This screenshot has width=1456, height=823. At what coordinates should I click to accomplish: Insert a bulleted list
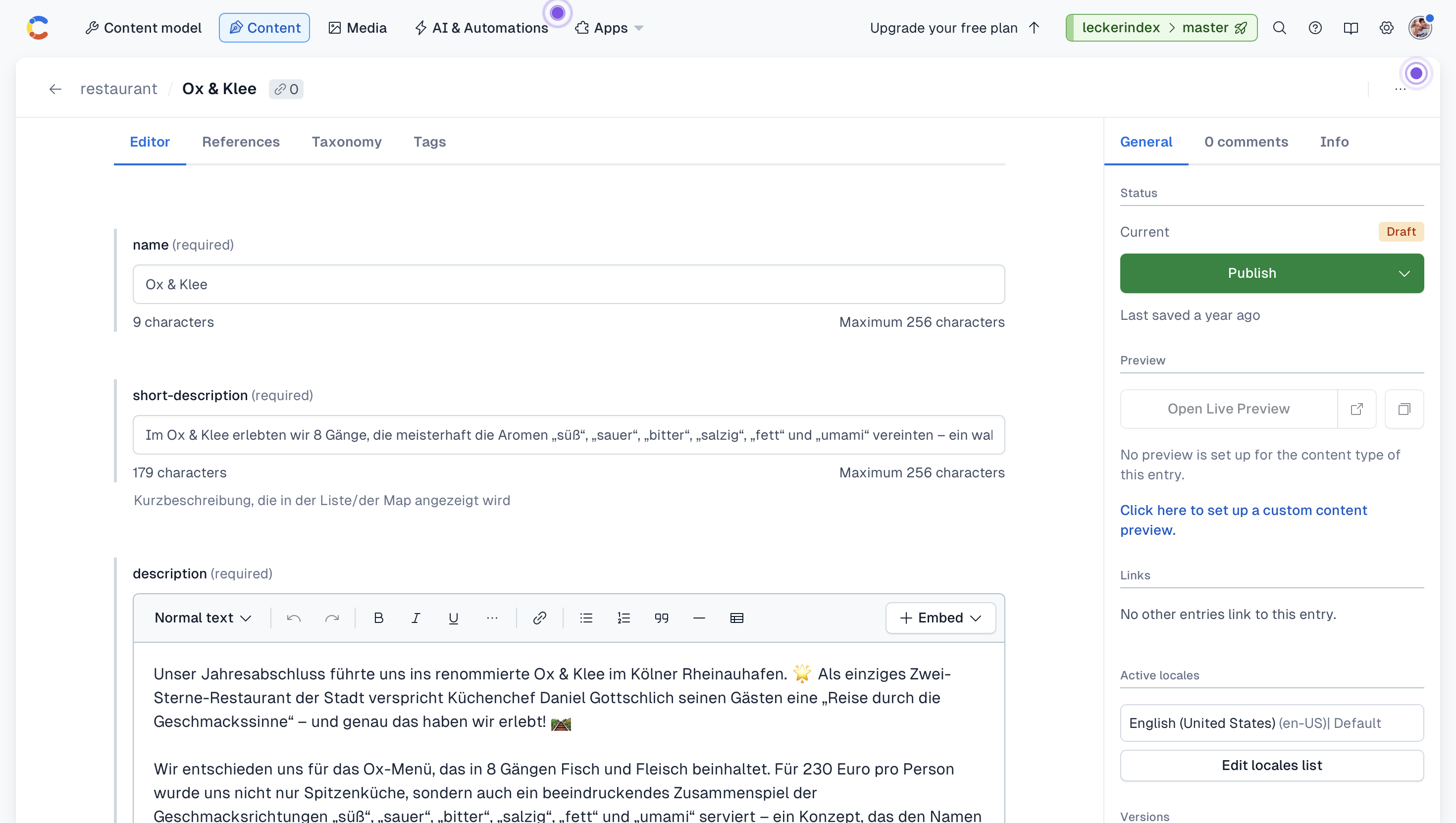pos(586,618)
